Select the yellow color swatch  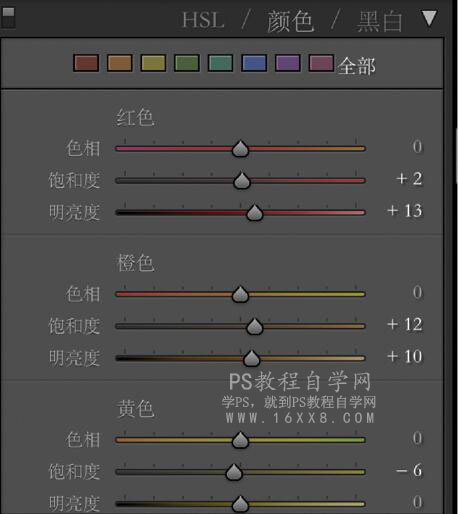(x=153, y=63)
